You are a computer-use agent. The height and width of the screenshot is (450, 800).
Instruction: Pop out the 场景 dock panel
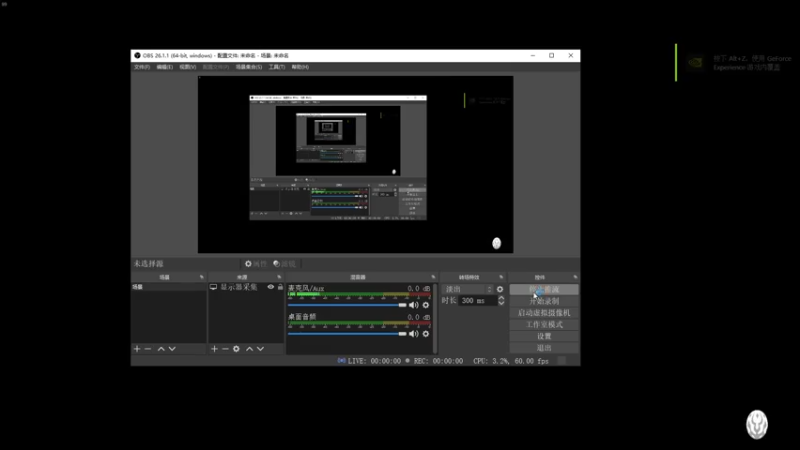coord(202,277)
